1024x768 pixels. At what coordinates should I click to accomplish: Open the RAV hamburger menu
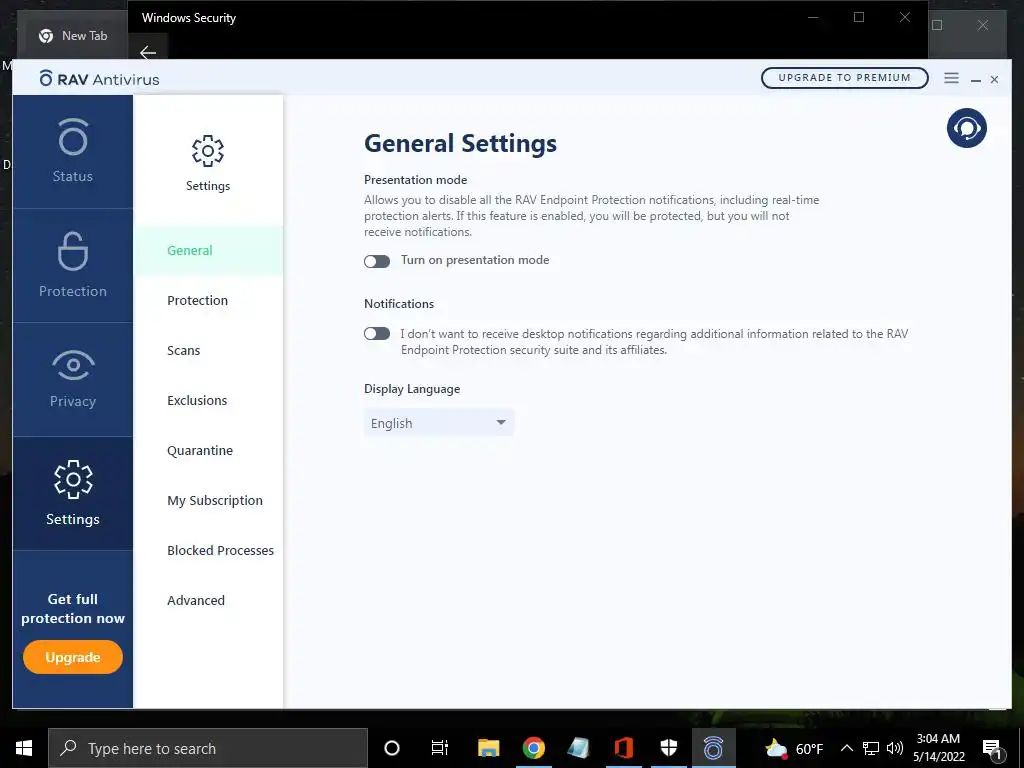[951, 78]
